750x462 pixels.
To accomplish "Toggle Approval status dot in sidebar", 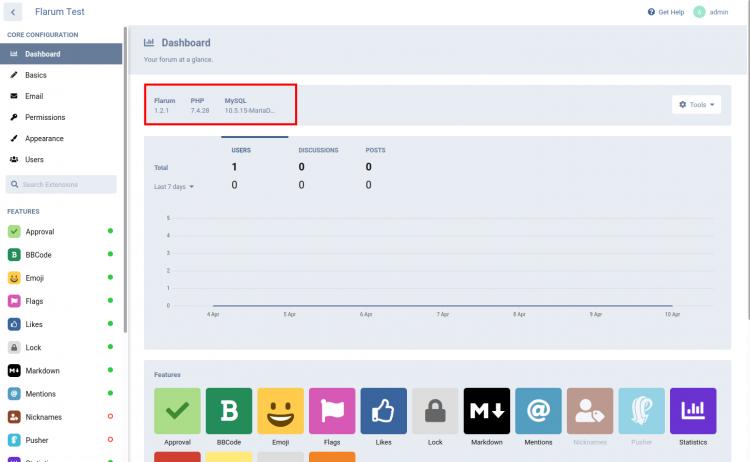I will 110,231.
